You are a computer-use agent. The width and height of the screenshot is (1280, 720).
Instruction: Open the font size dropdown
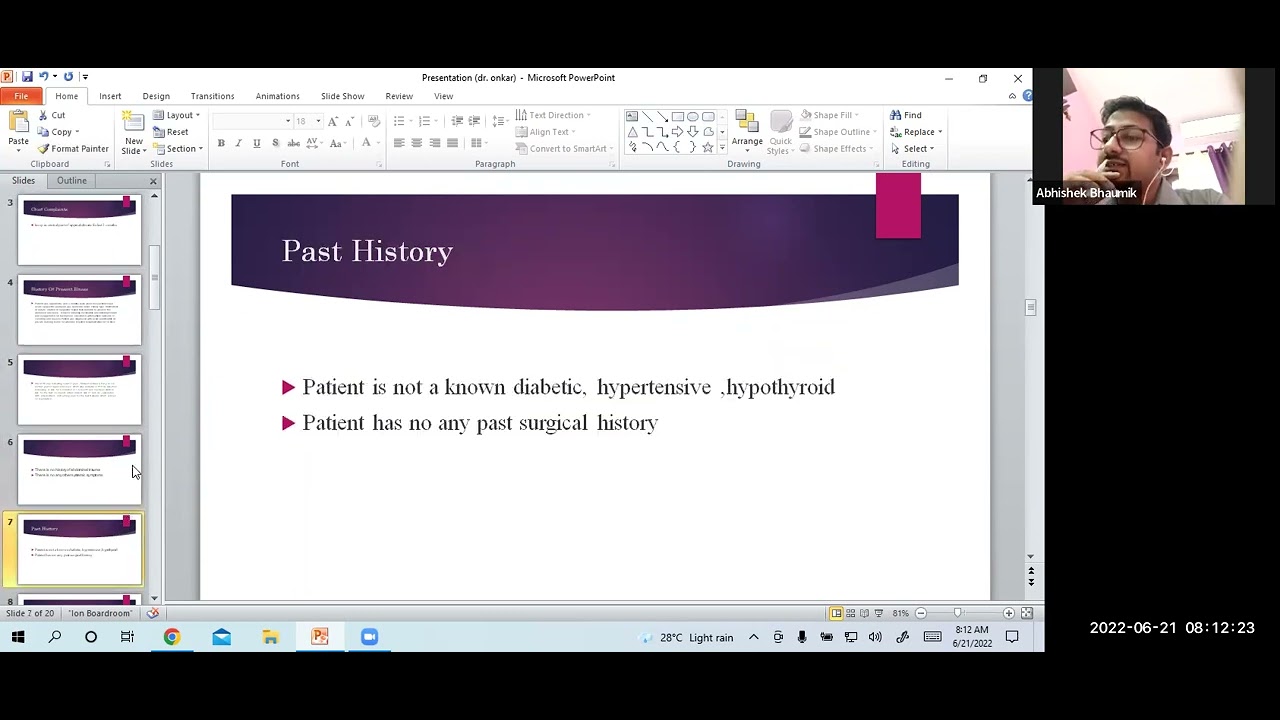click(318, 121)
